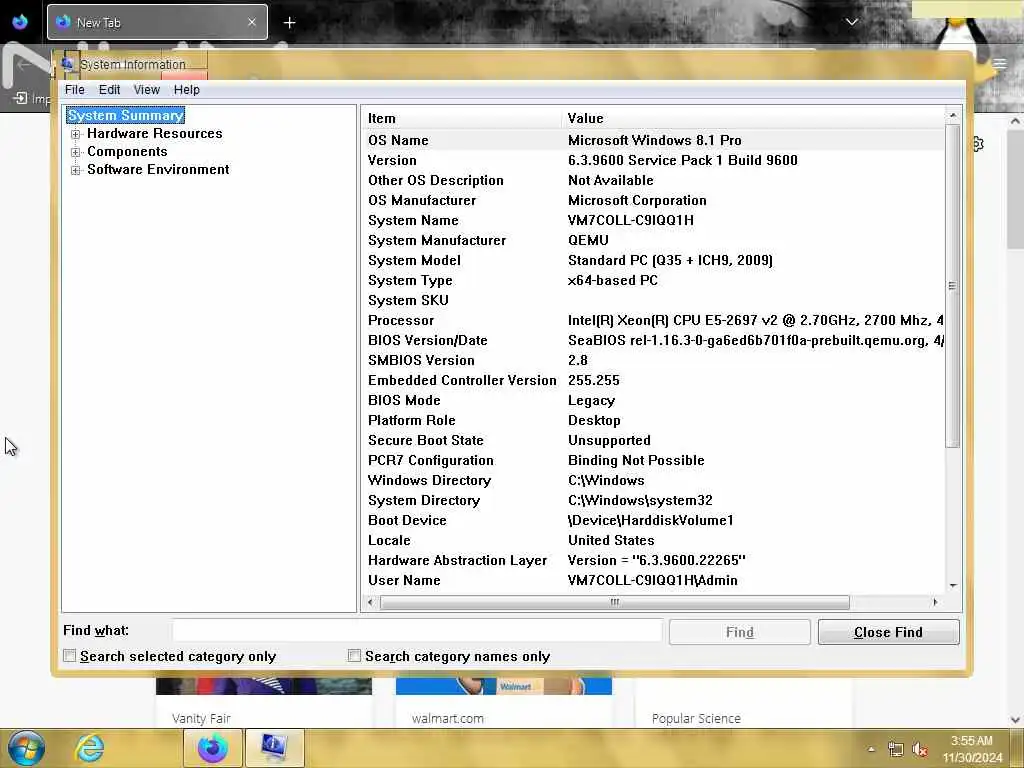Select the User Name row
Viewport: 1024px width, 768px height.
[653, 581]
